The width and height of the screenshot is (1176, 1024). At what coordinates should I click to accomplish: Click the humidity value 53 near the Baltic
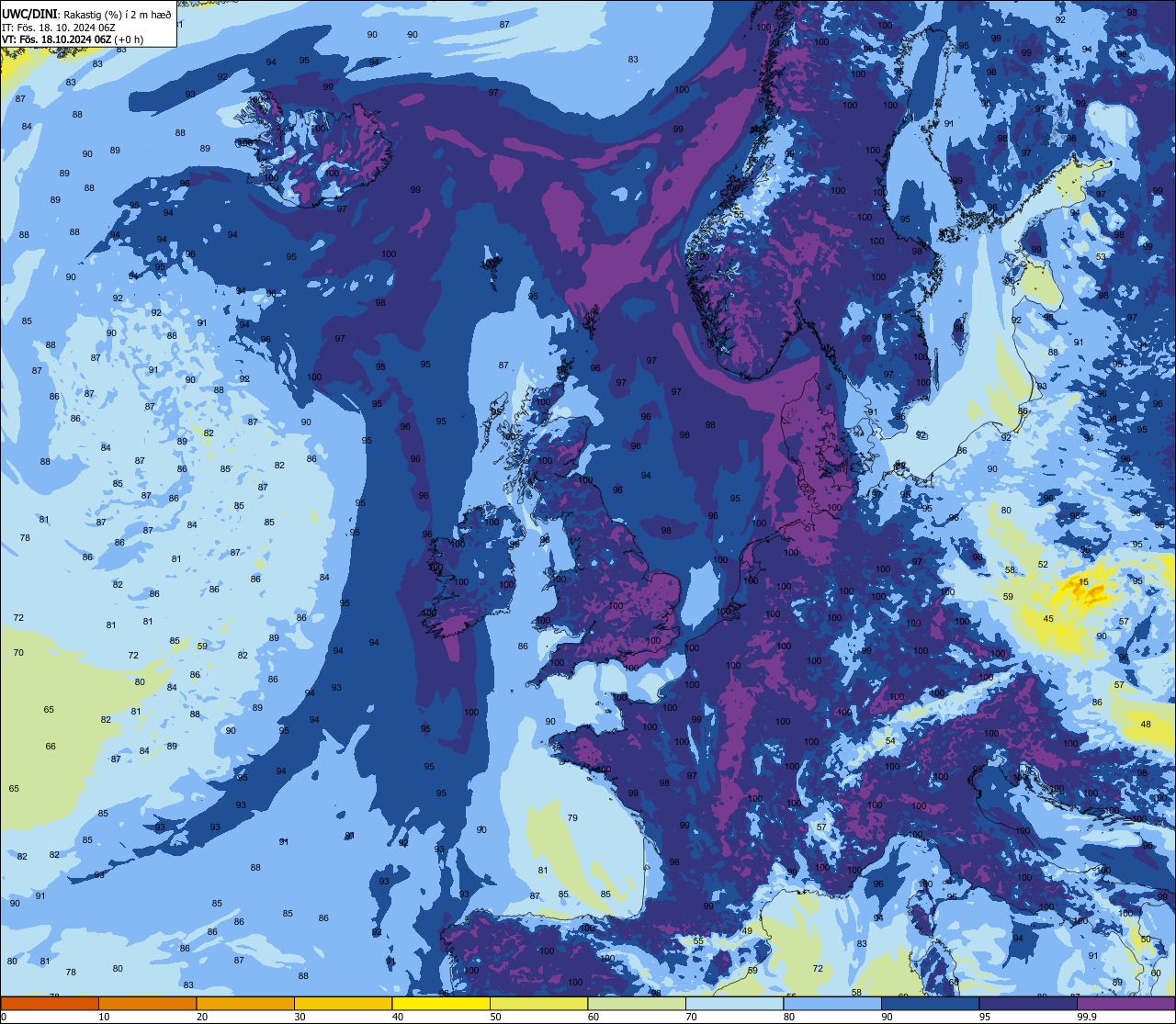pyautogui.click(x=1101, y=256)
